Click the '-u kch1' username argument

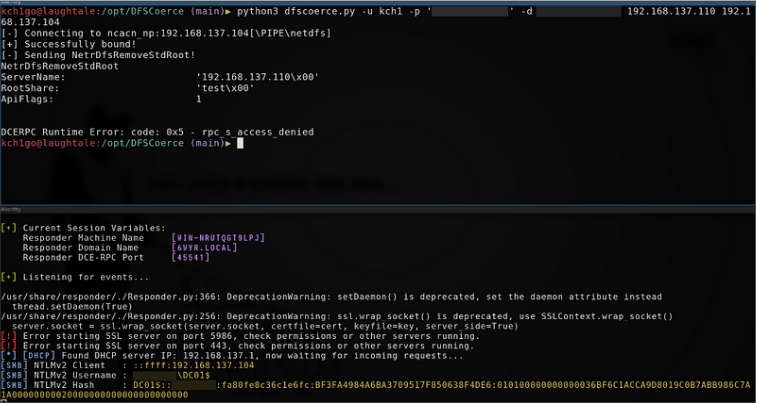382,11
